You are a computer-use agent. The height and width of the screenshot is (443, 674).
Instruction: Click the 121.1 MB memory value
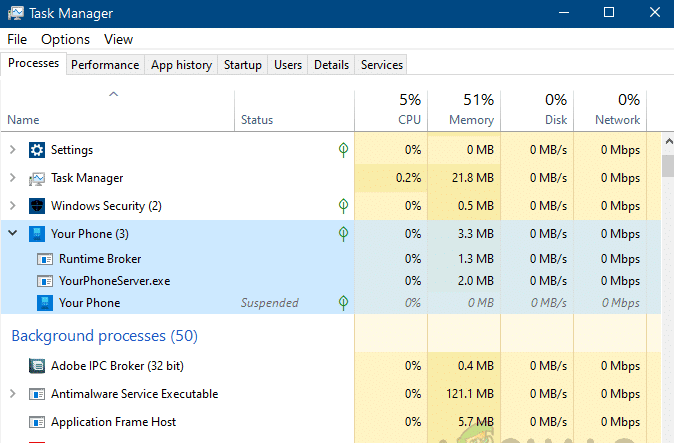point(470,394)
